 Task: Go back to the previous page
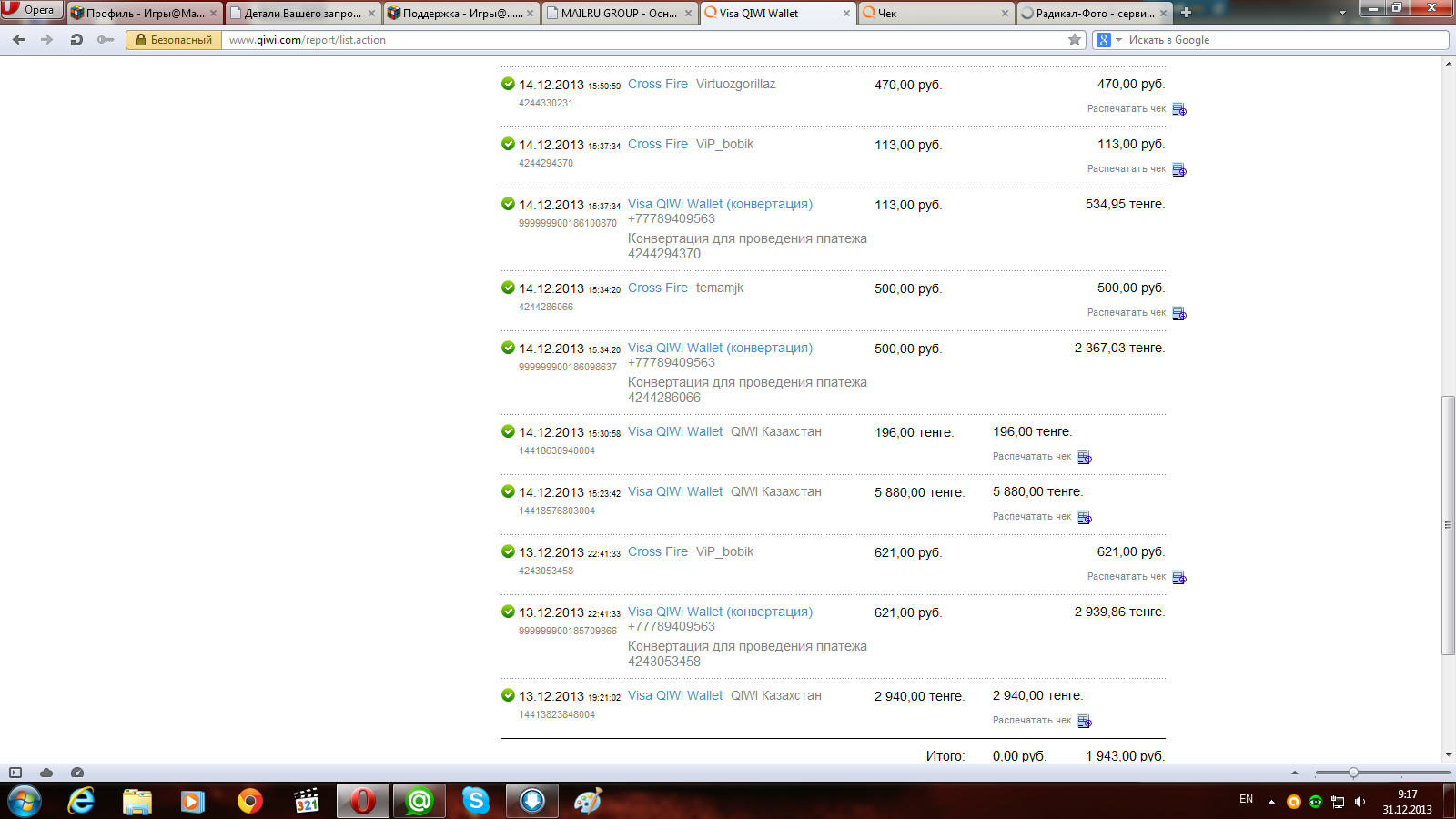[19, 40]
